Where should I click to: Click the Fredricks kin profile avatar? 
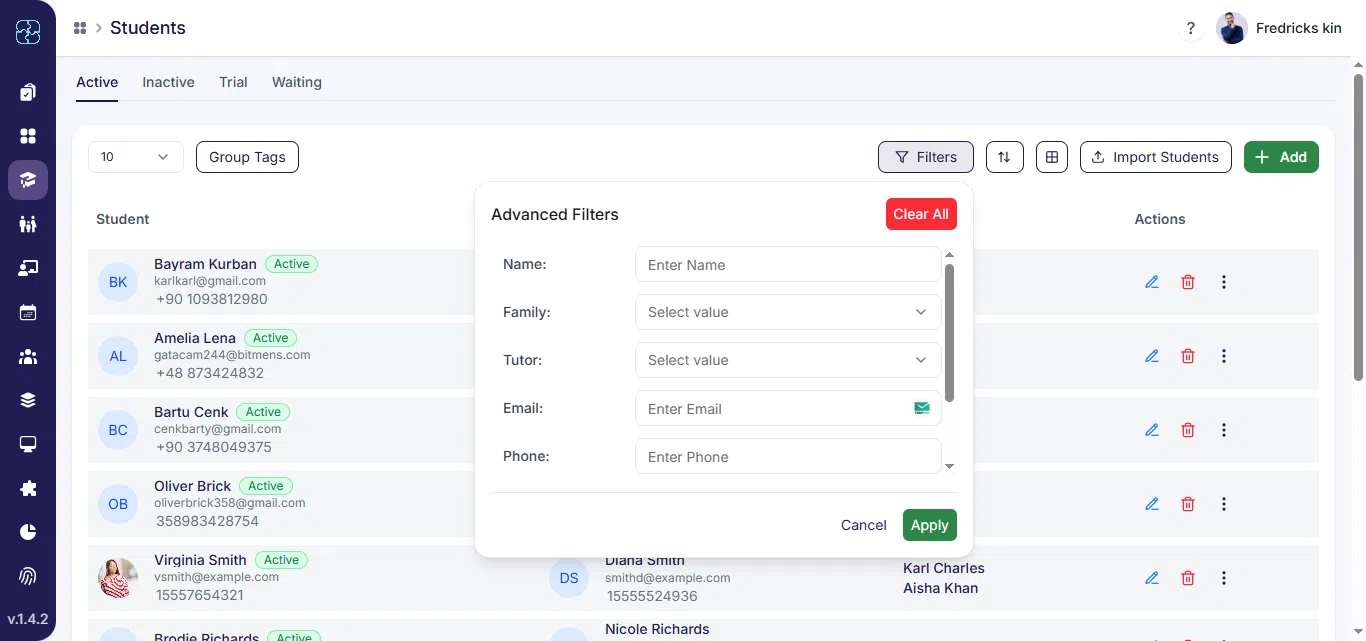pos(1231,28)
